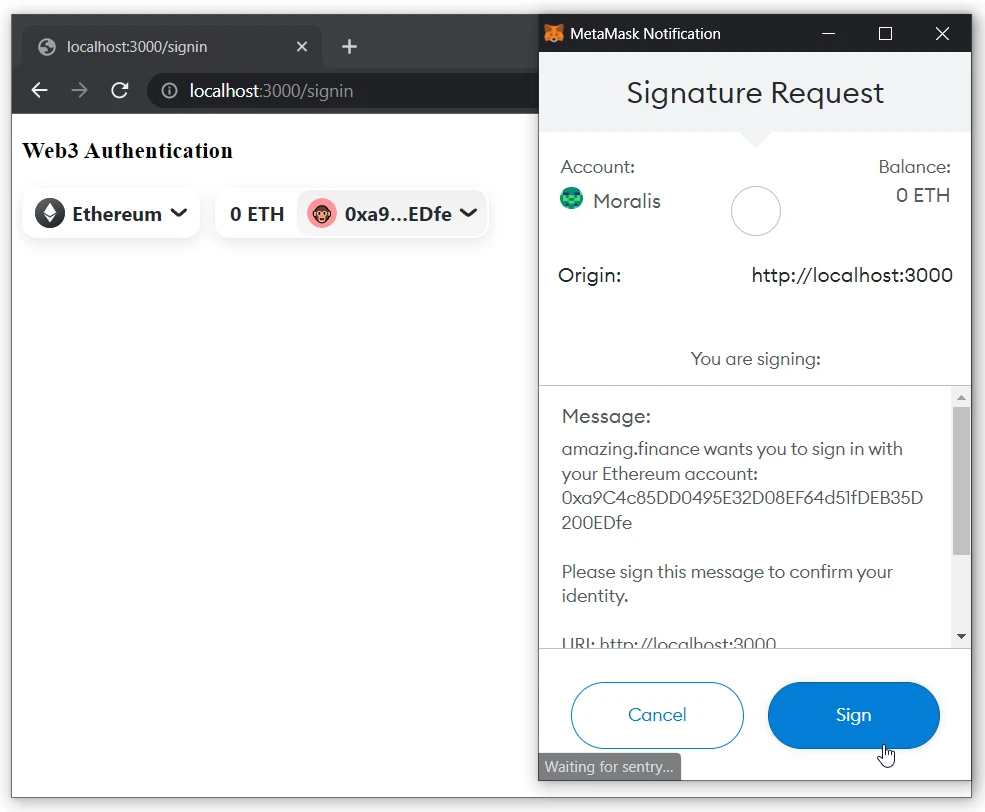The width and height of the screenshot is (985, 812).
Task: Click the circular loading indicator beside Moralis account
Action: click(x=755, y=211)
